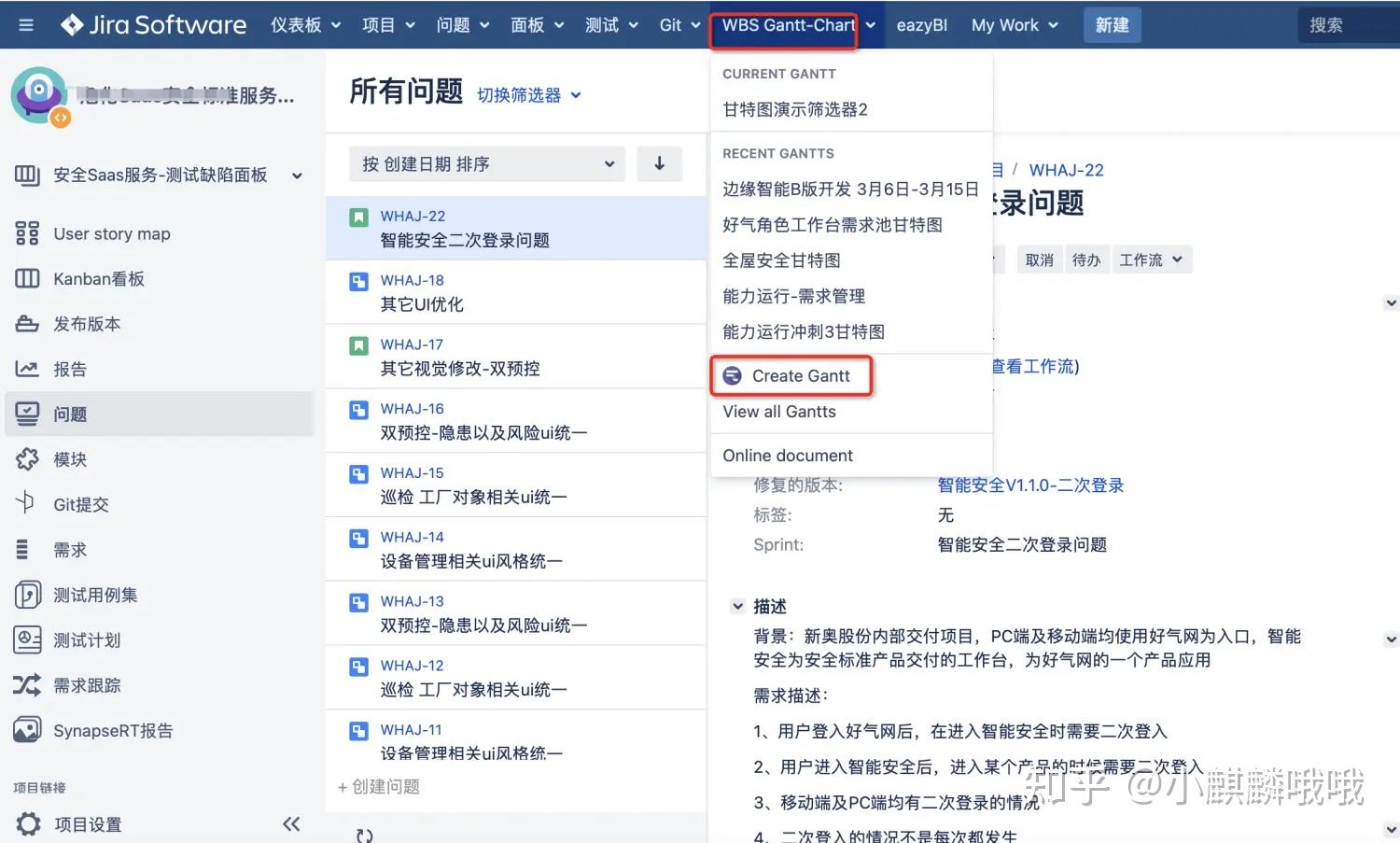Click the 测试计划 icon
This screenshot has width=1400, height=843.
27,639
